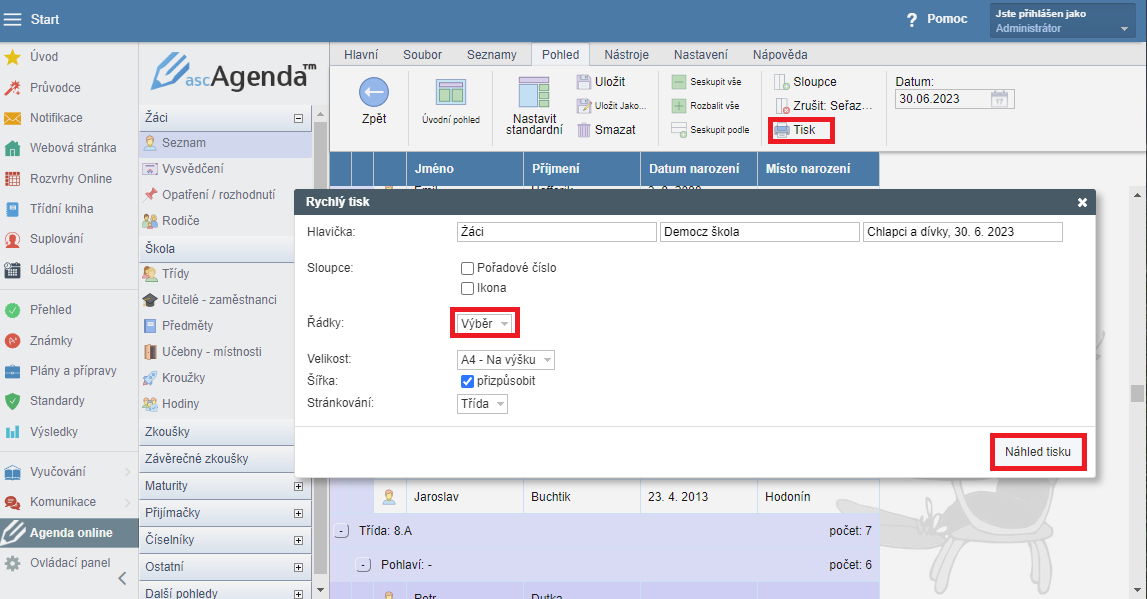Click the Rozvrhy Online grid icon
This screenshot has width=1147, height=599.
12,178
